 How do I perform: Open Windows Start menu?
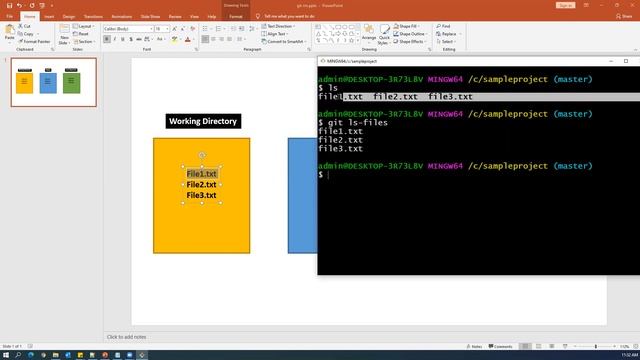pyautogui.click(x=6, y=355)
